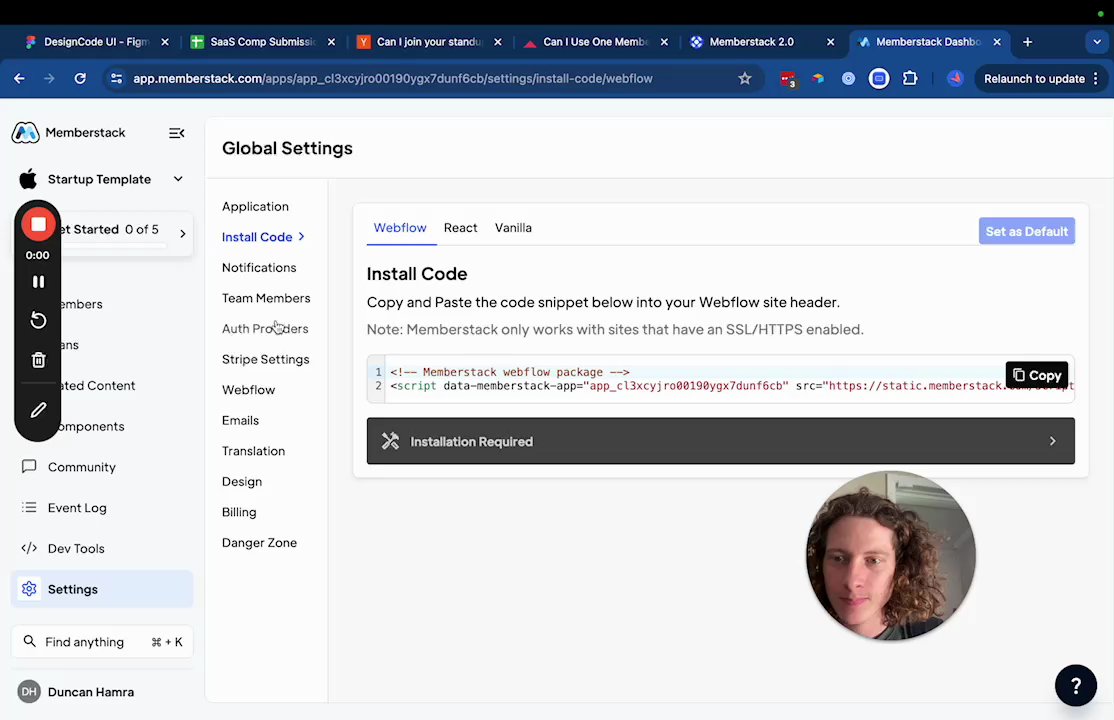Open Webflow settings page
This screenshot has width=1114, height=720.
(x=248, y=389)
